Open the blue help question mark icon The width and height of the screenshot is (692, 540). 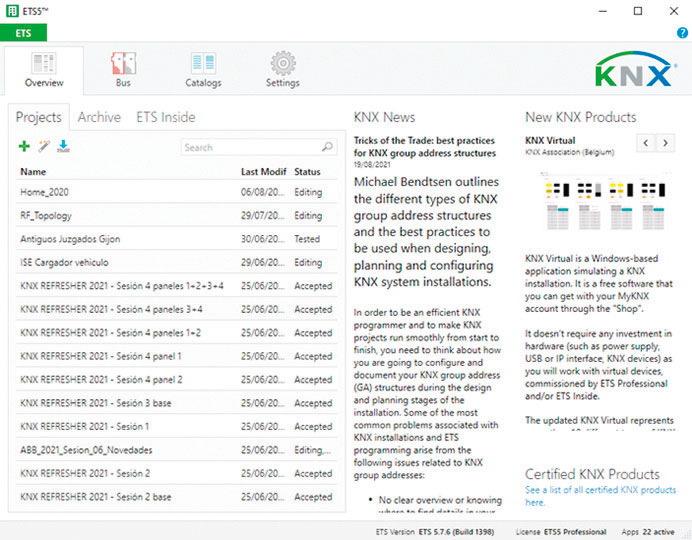coord(682,33)
